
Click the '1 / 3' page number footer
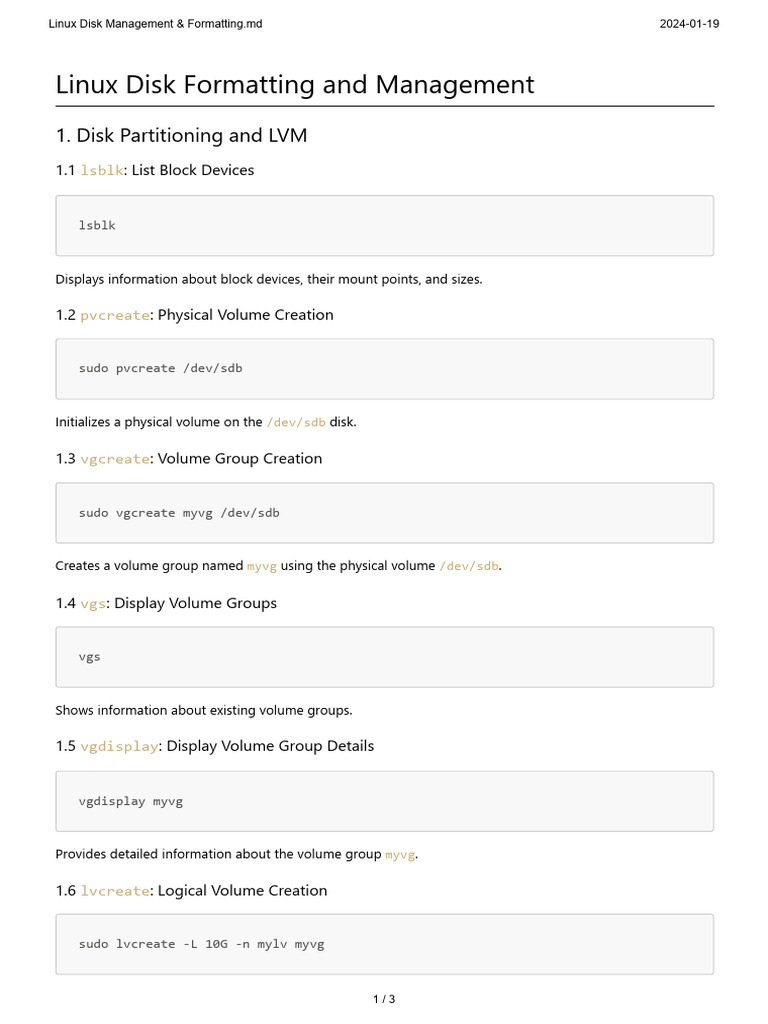click(384, 999)
